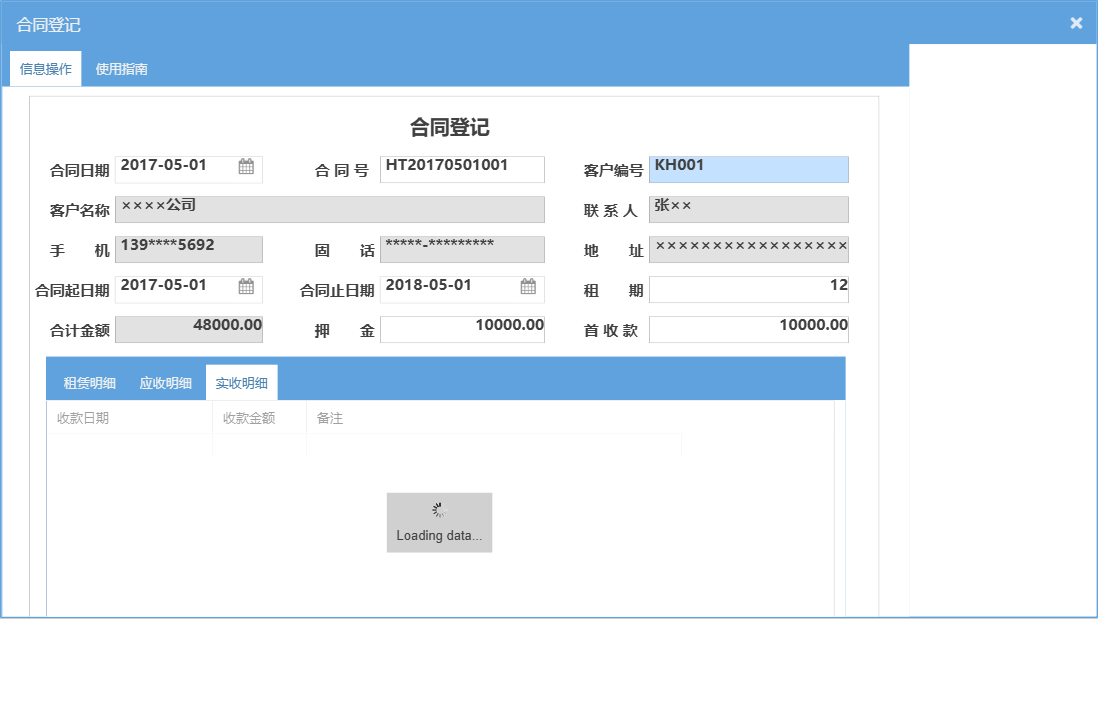Image resolution: width=1098 pixels, height=712 pixels.
Task: Click the 备注 column header
Action: point(329,418)
